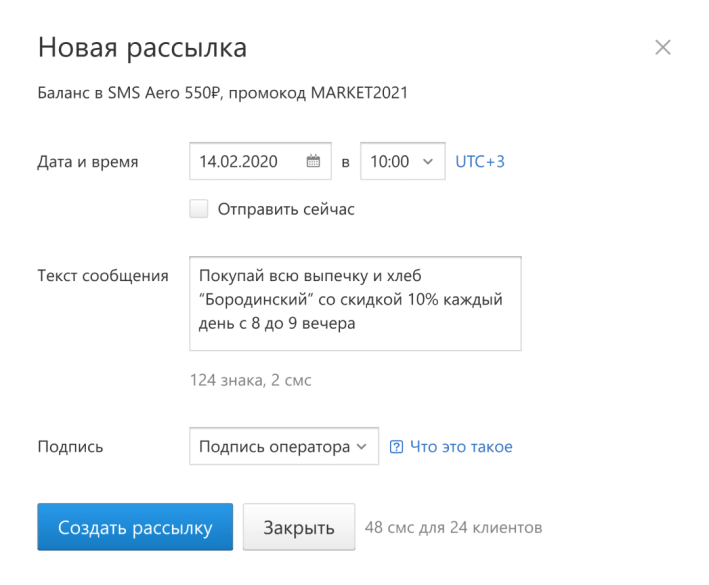Close the Новая рассылка dialog with X
The image size is (709, 585).
click(662, 47)
